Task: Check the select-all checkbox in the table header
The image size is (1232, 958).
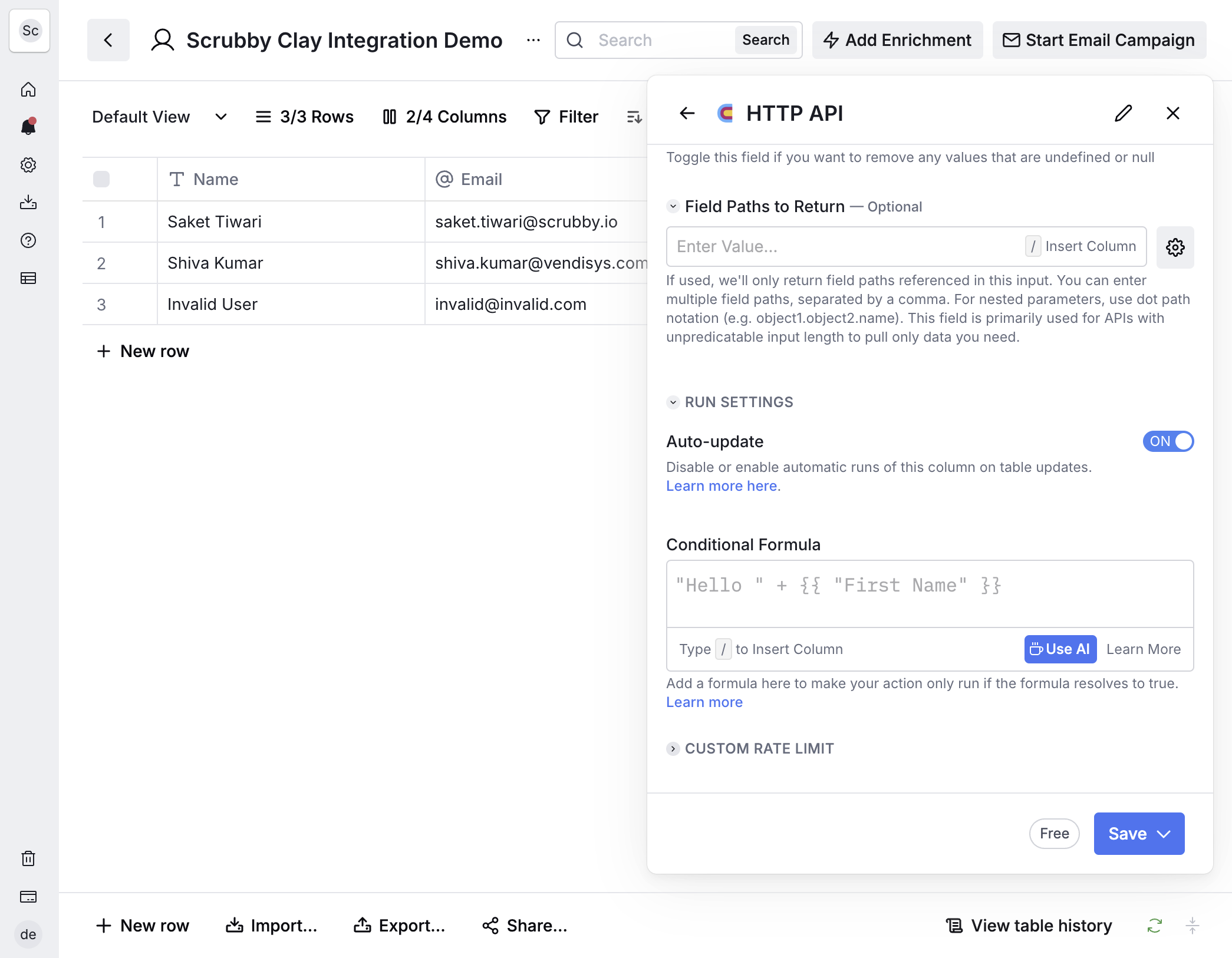Action: pos(101,179)
